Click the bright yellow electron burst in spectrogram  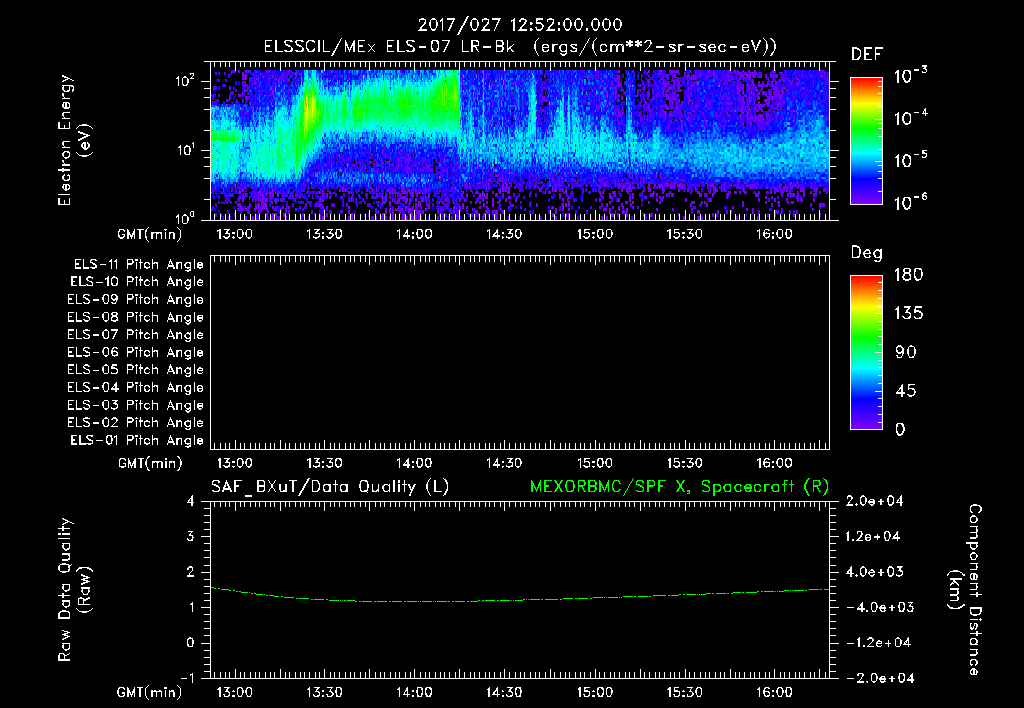310,108
